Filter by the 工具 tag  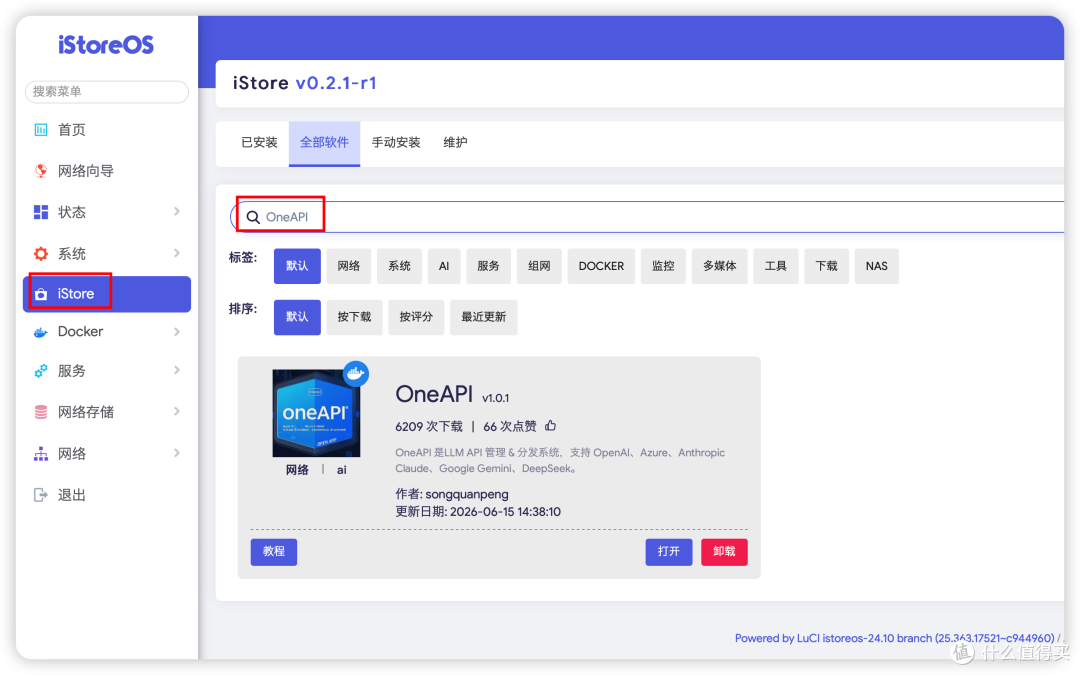pyautogui.click(x=776, y=266)
